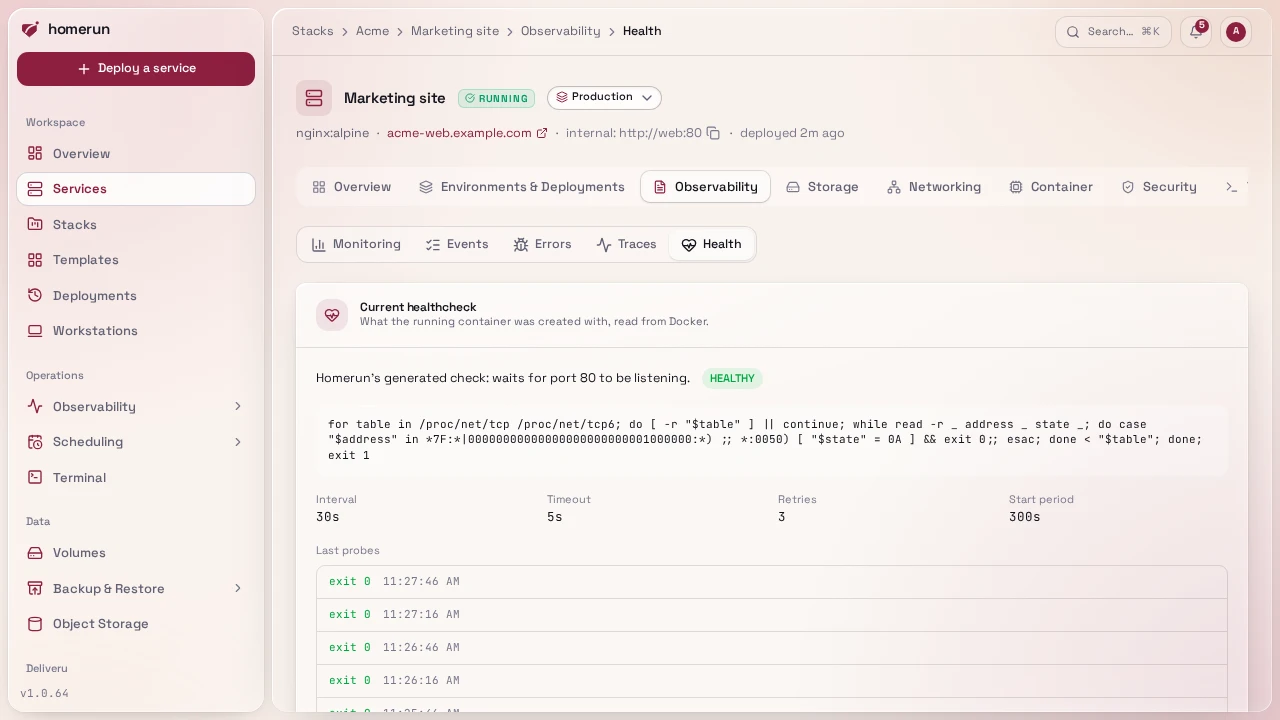Screen dimensions: 1280x720
Task: Open Overview in the sidebar
Action: [x=136, y=154]
